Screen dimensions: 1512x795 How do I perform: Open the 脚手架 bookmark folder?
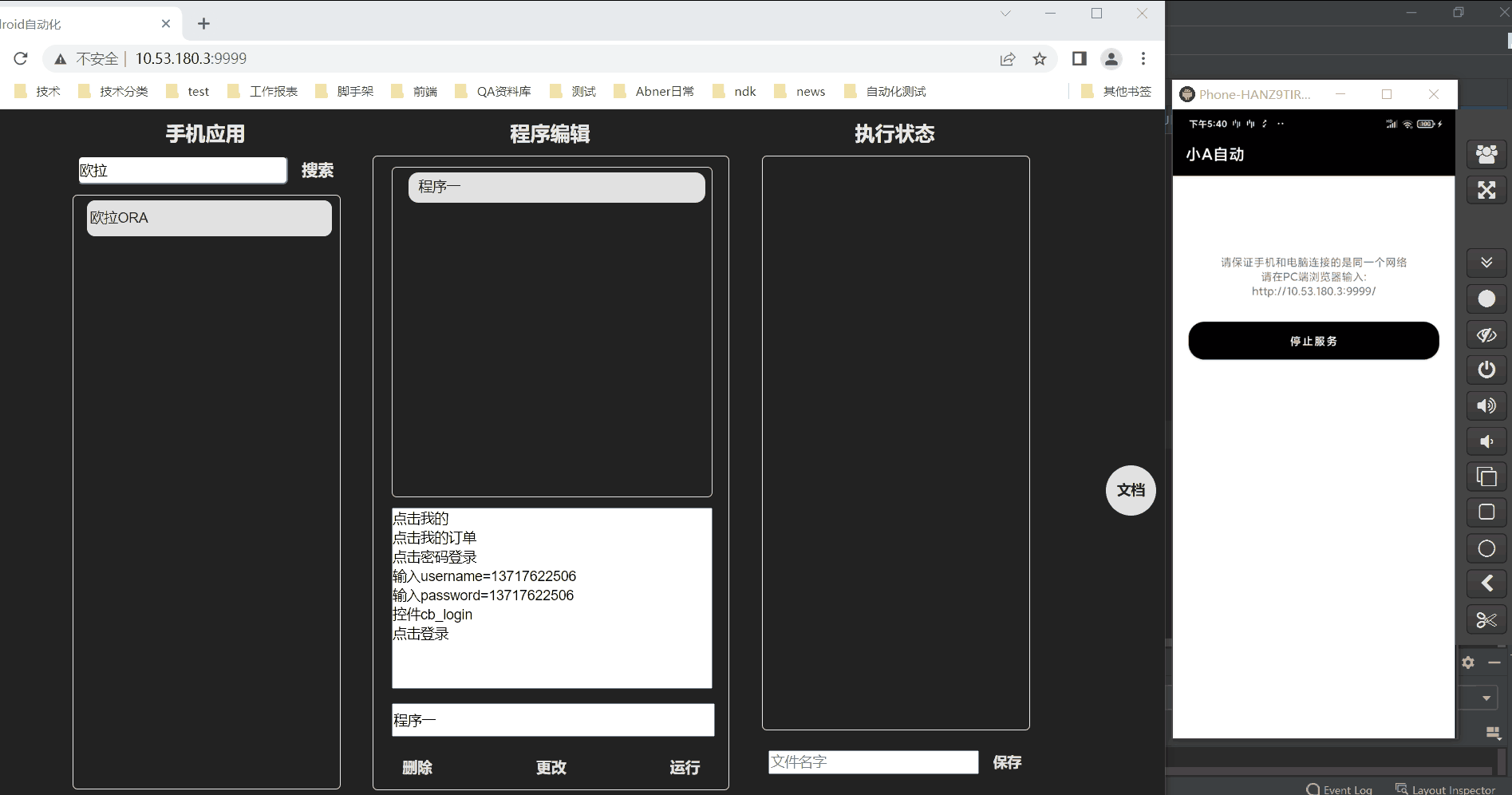point(345,92)
